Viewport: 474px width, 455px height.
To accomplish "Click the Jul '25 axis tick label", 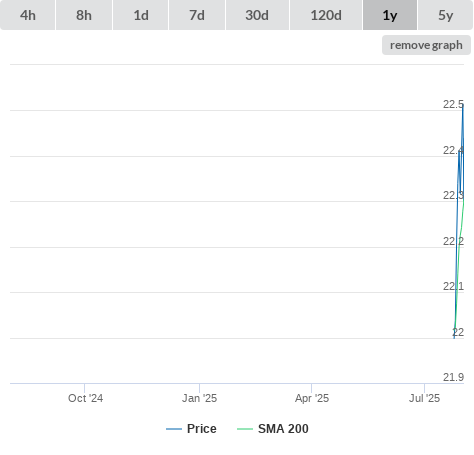I will pos(424,398).
